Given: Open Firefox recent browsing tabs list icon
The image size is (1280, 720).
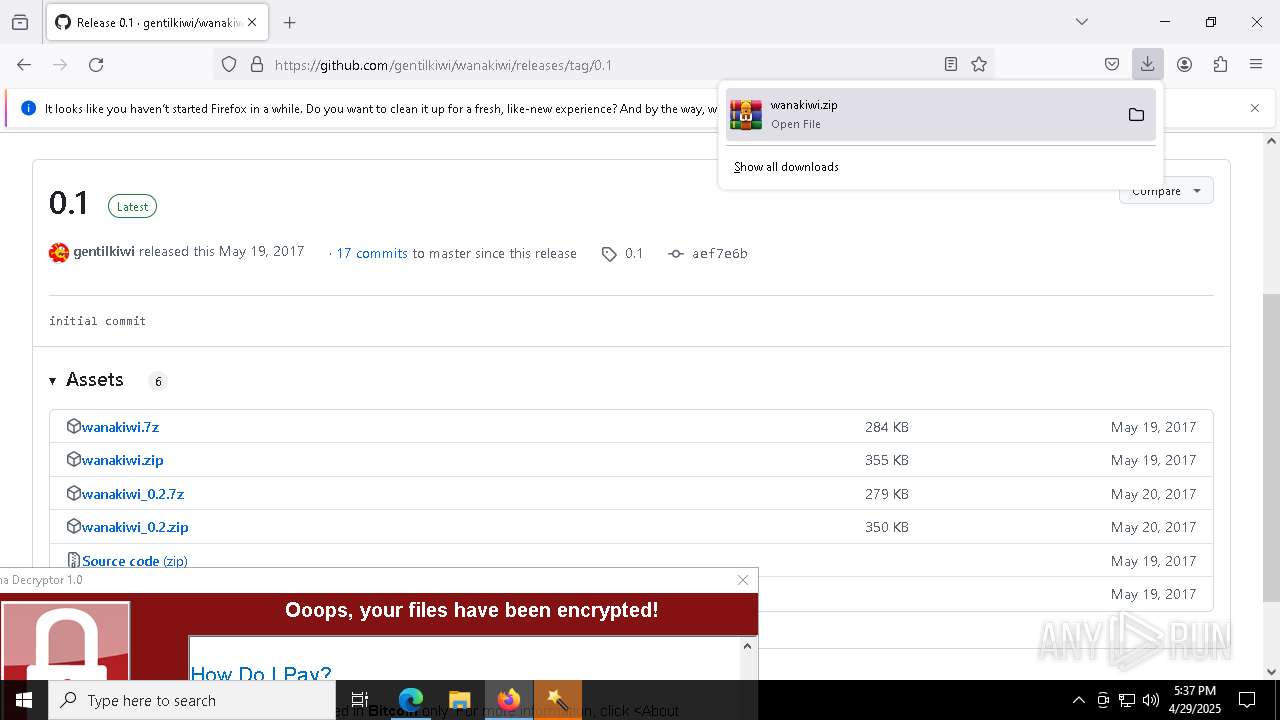Looking at the screenshot, I should coord(20,22).
